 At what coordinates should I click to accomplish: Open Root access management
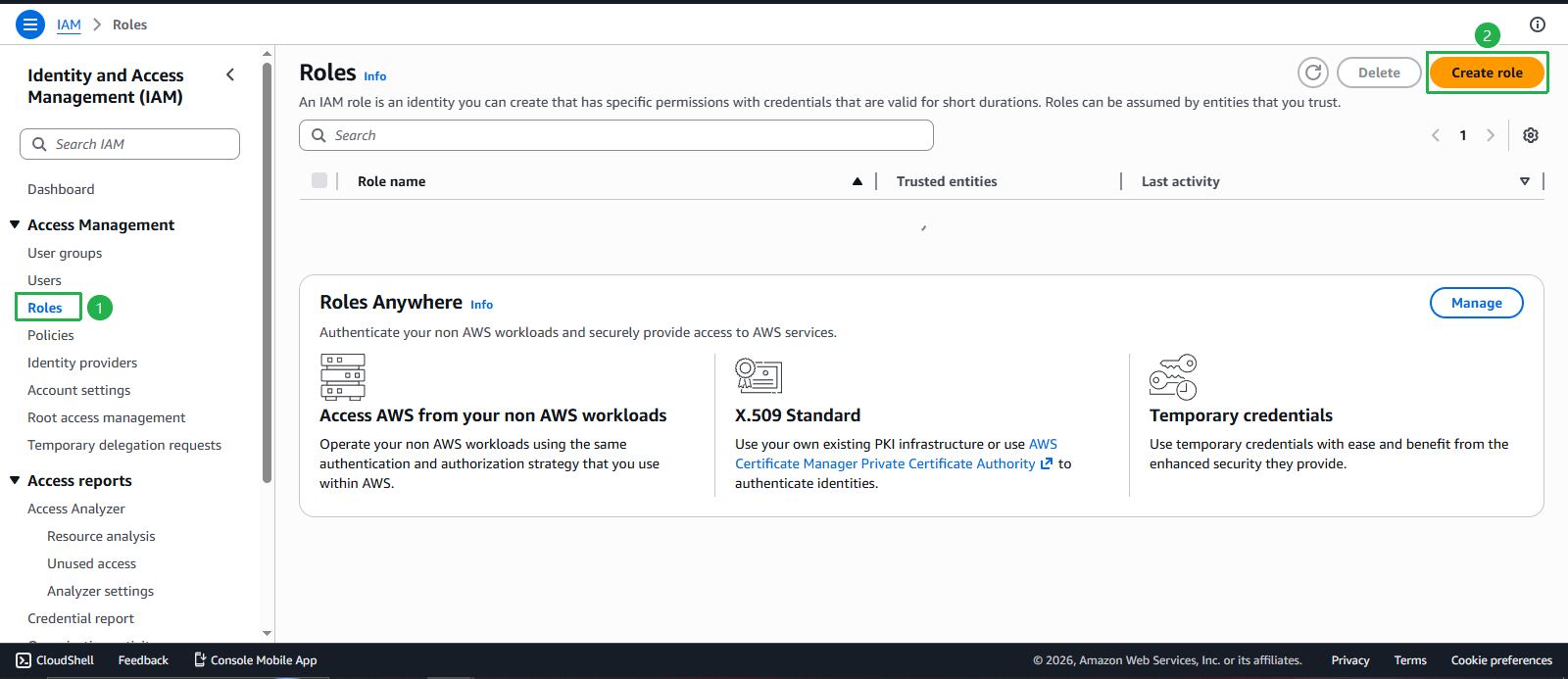[x=106, y=417]
